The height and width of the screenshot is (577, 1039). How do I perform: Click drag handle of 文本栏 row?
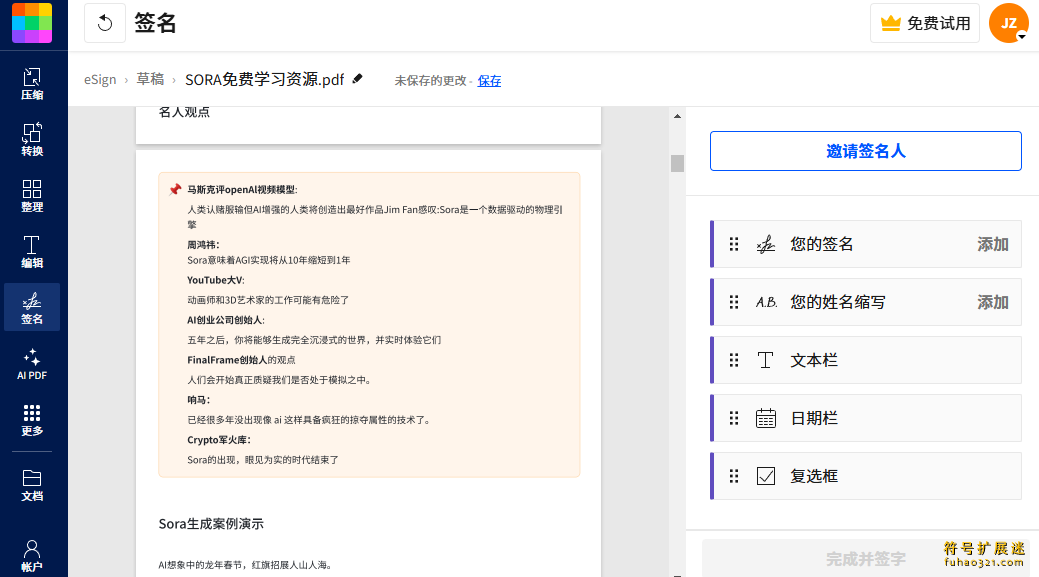click(x=734, y=360)
